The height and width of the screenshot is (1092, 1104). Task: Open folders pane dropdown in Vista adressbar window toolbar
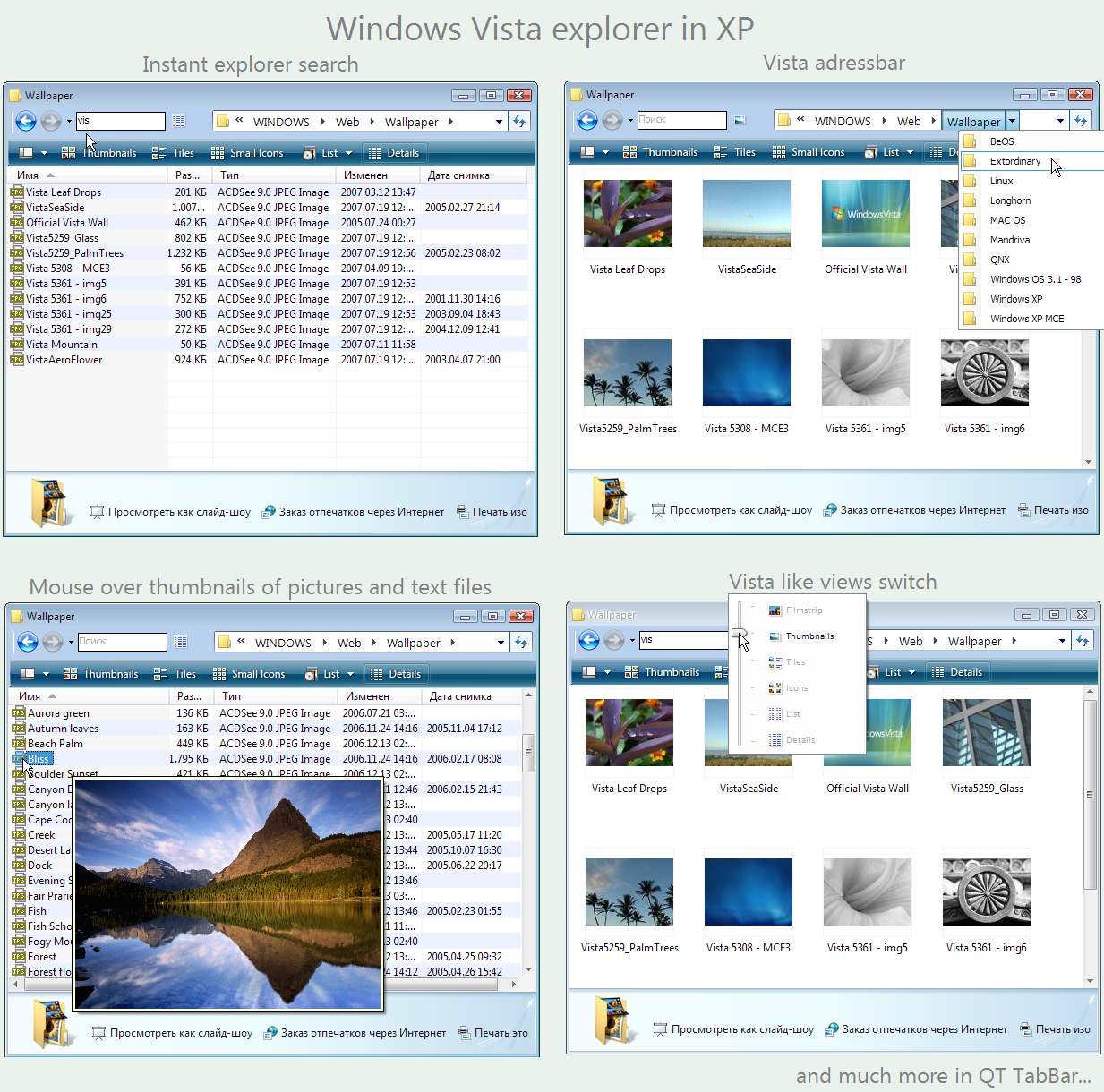[605, 152]
